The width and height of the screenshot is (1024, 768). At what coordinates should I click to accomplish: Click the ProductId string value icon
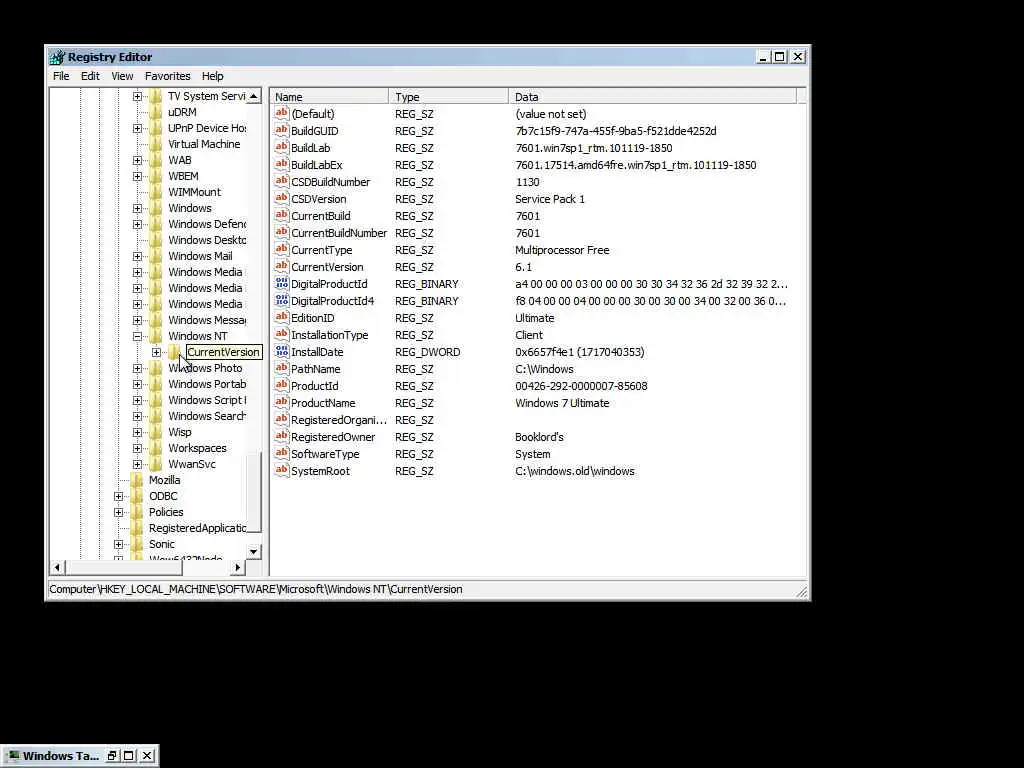click(281, 385)
